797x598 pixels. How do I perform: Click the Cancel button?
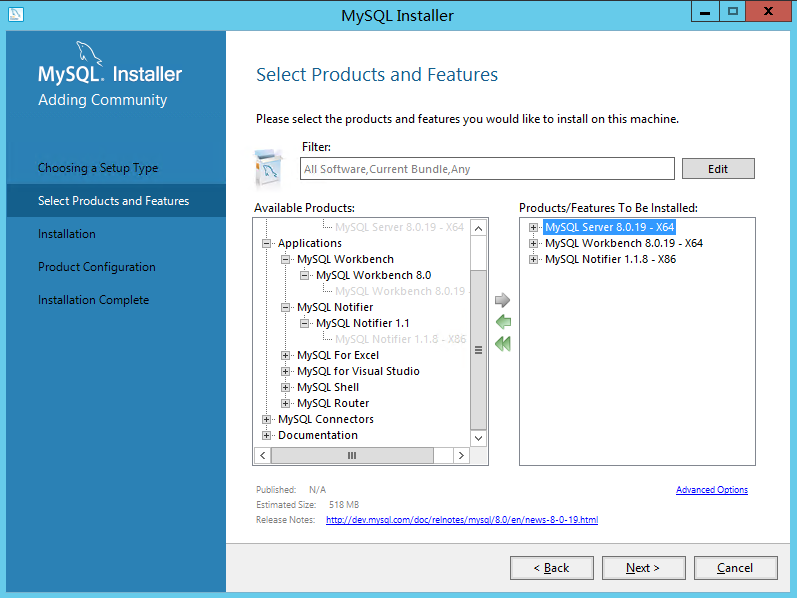[735, 568]
